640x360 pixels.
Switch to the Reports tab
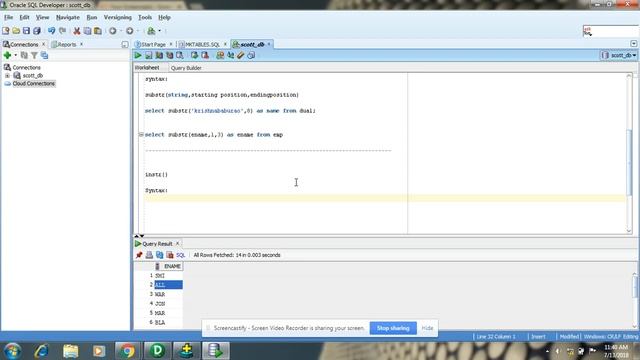[67, 44]
